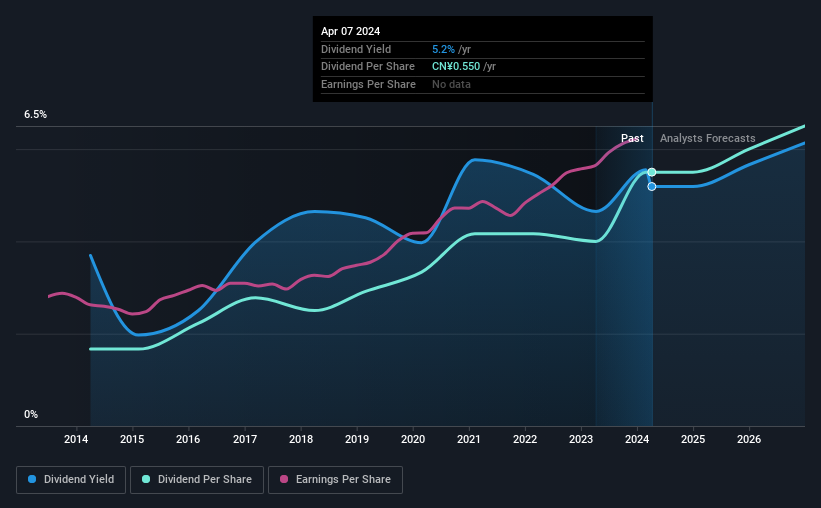The width and height of the screenshot is (821, 508).
Task: Click the teal data point marker at April 2024
Action: click(x=652, y=172)
